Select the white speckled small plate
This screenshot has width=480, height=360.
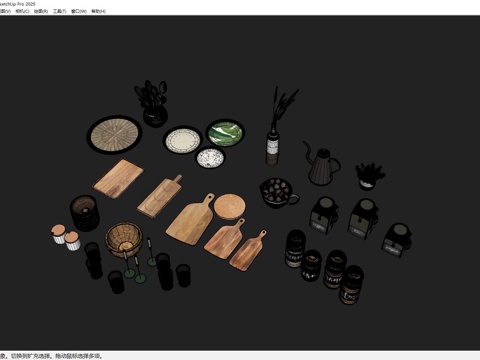coord(210,158)
